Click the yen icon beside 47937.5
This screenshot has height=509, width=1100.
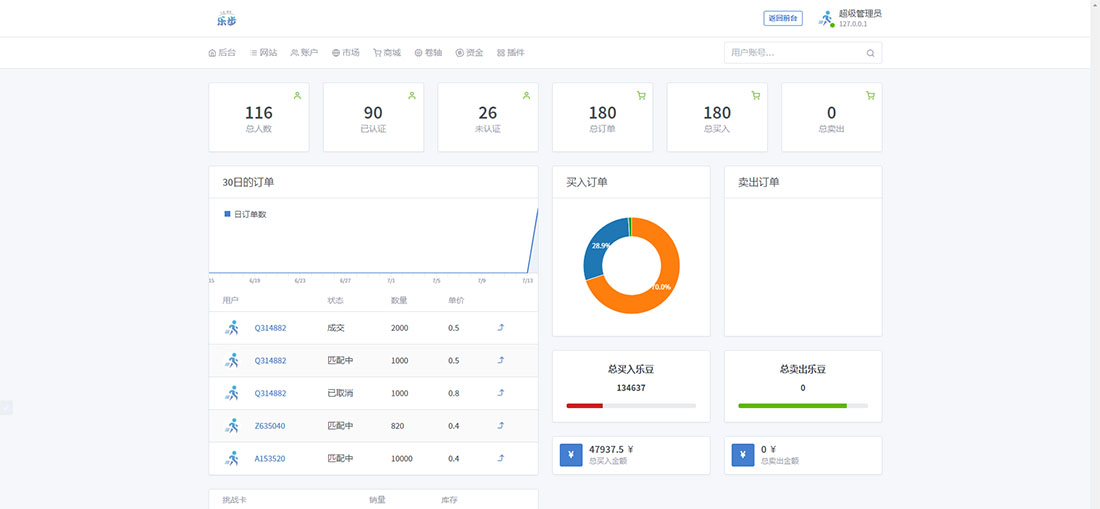tap(571, 455)
